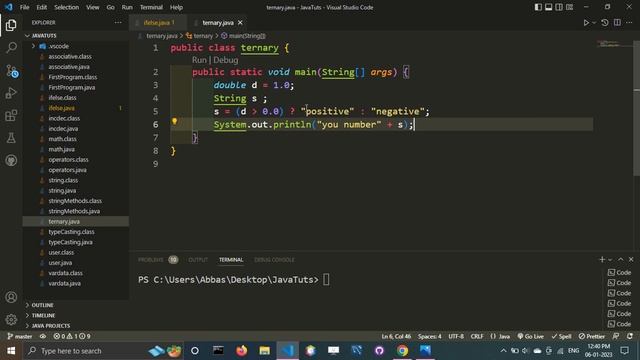Expand the Outline section
This screenshot has width=640, height=360.
click(x=42, y=305)
